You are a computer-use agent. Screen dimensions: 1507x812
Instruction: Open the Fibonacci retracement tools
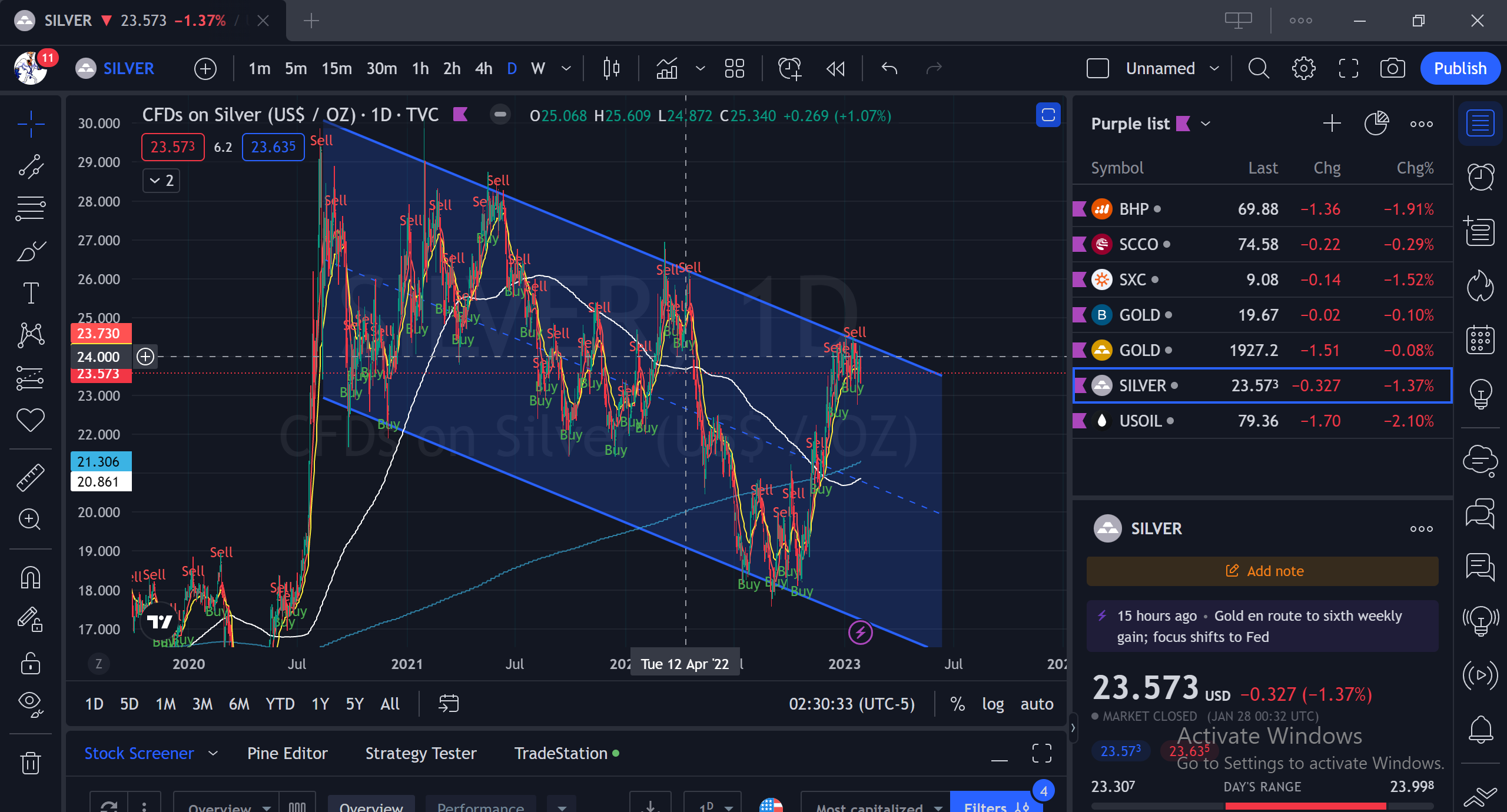coord(31,209)
